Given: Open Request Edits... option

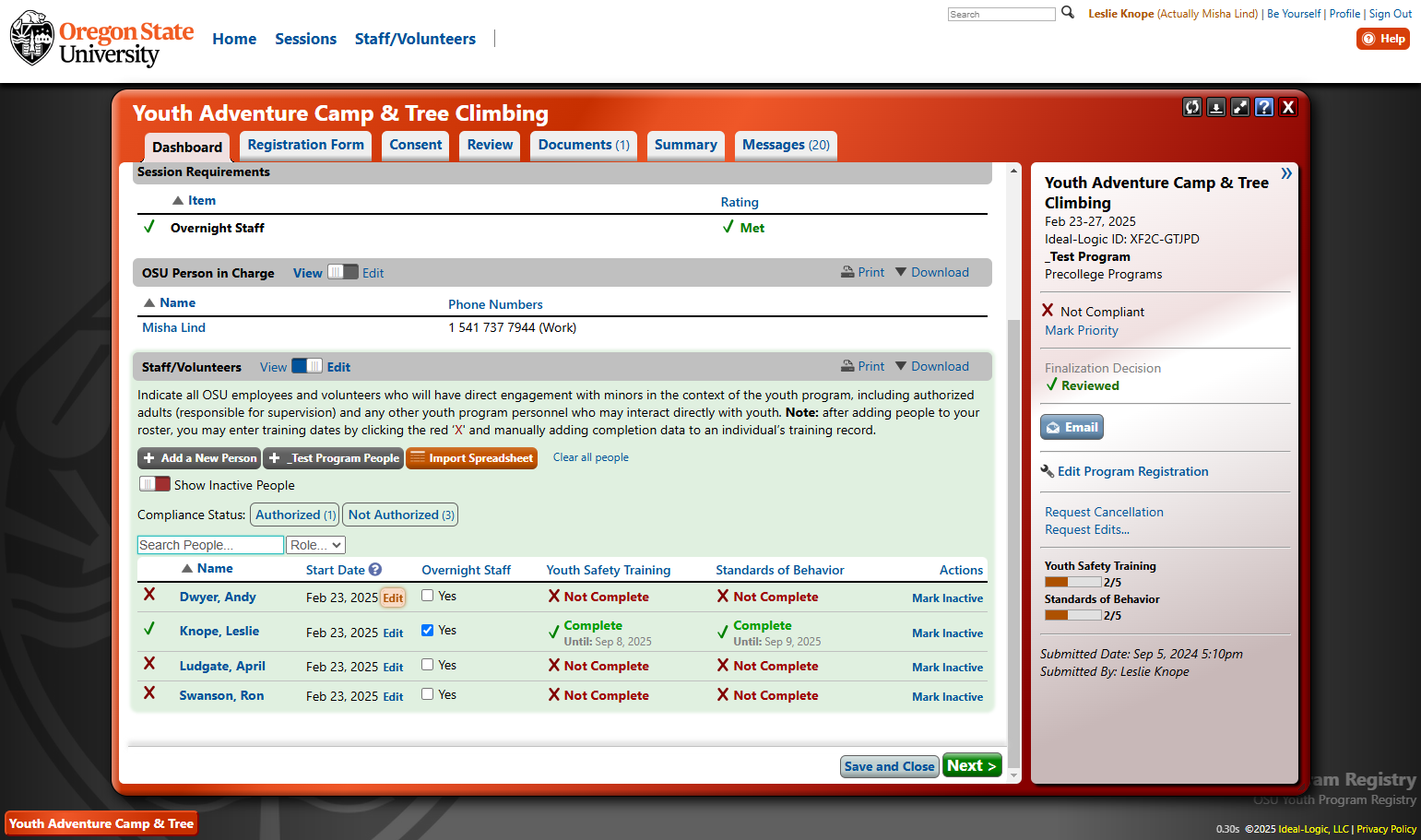Looking at the screenshot, I should [x=1086, y=529].
